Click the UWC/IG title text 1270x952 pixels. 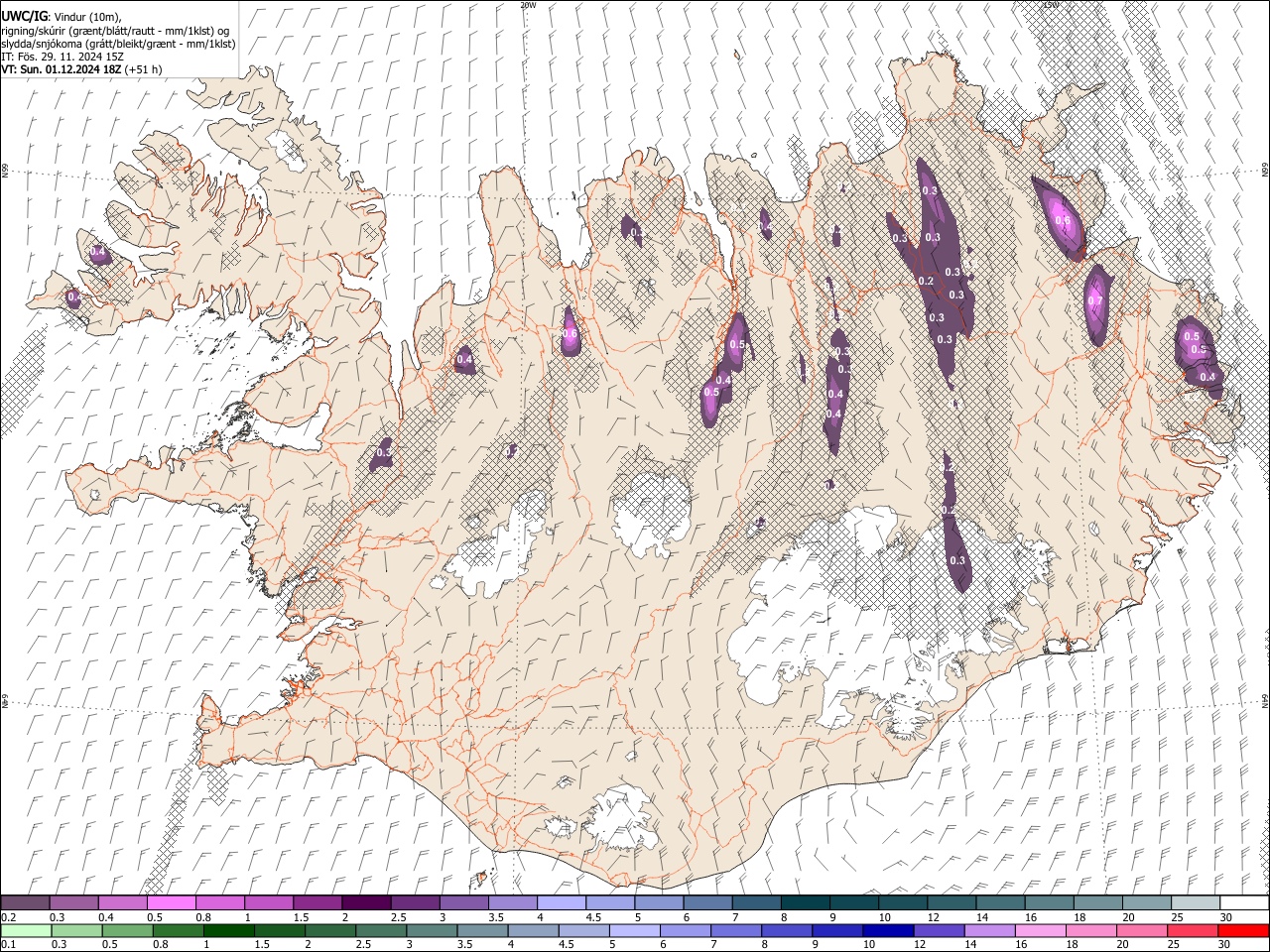[x=24, y=17]
